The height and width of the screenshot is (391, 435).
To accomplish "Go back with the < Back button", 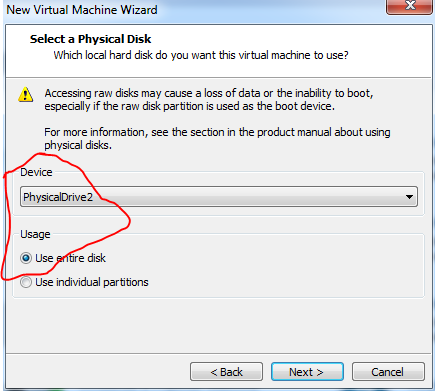I will coord(226,372).
